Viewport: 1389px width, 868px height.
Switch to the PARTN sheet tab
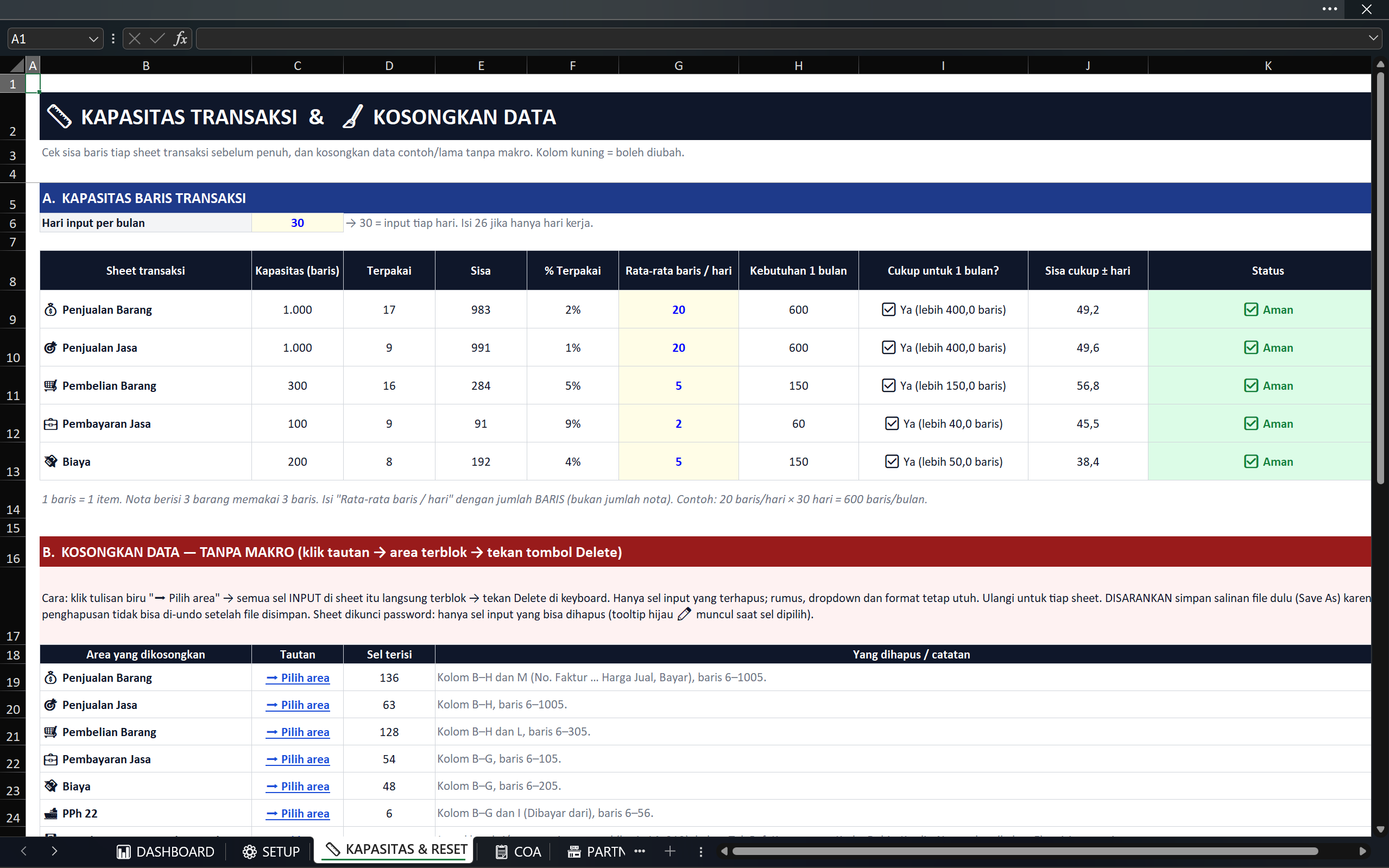[x=597, y=851]
